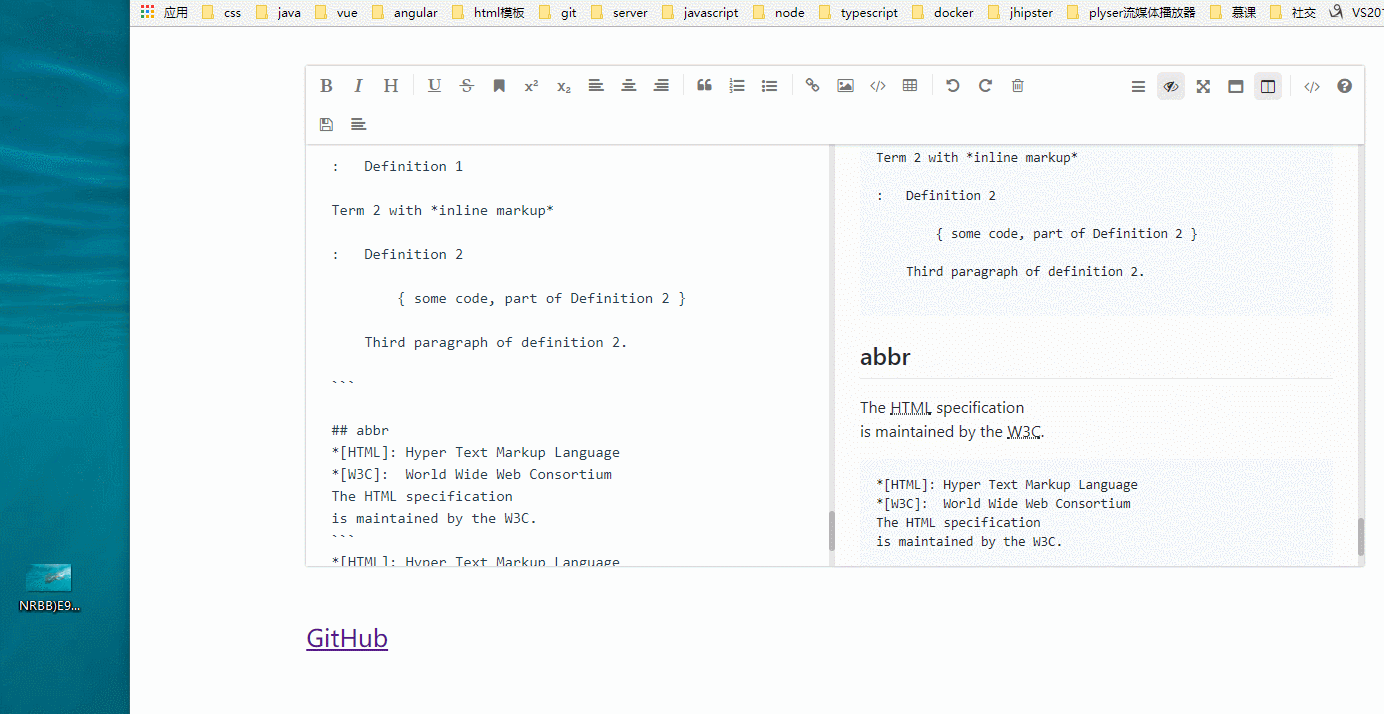Toggle the two-column split view

pos(1268,87)
